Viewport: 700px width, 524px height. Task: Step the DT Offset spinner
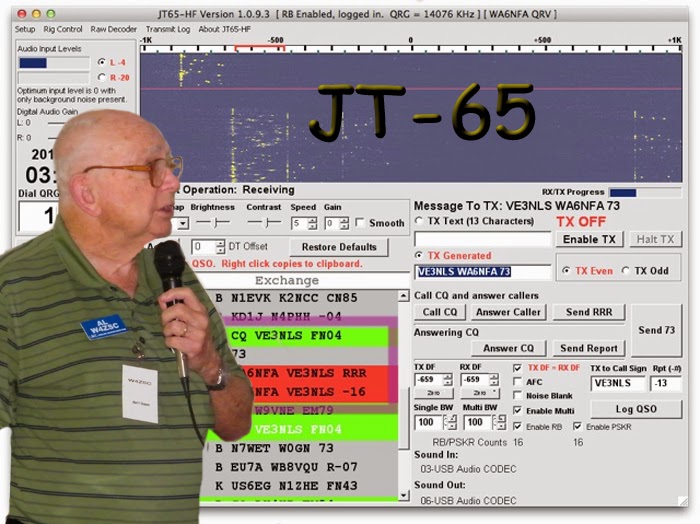220,246
